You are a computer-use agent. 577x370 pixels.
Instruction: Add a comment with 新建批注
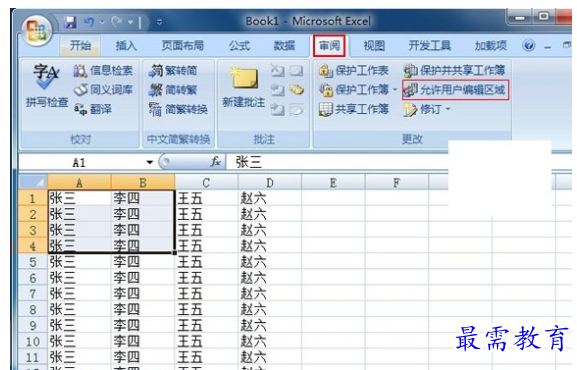tap(244, 87)
